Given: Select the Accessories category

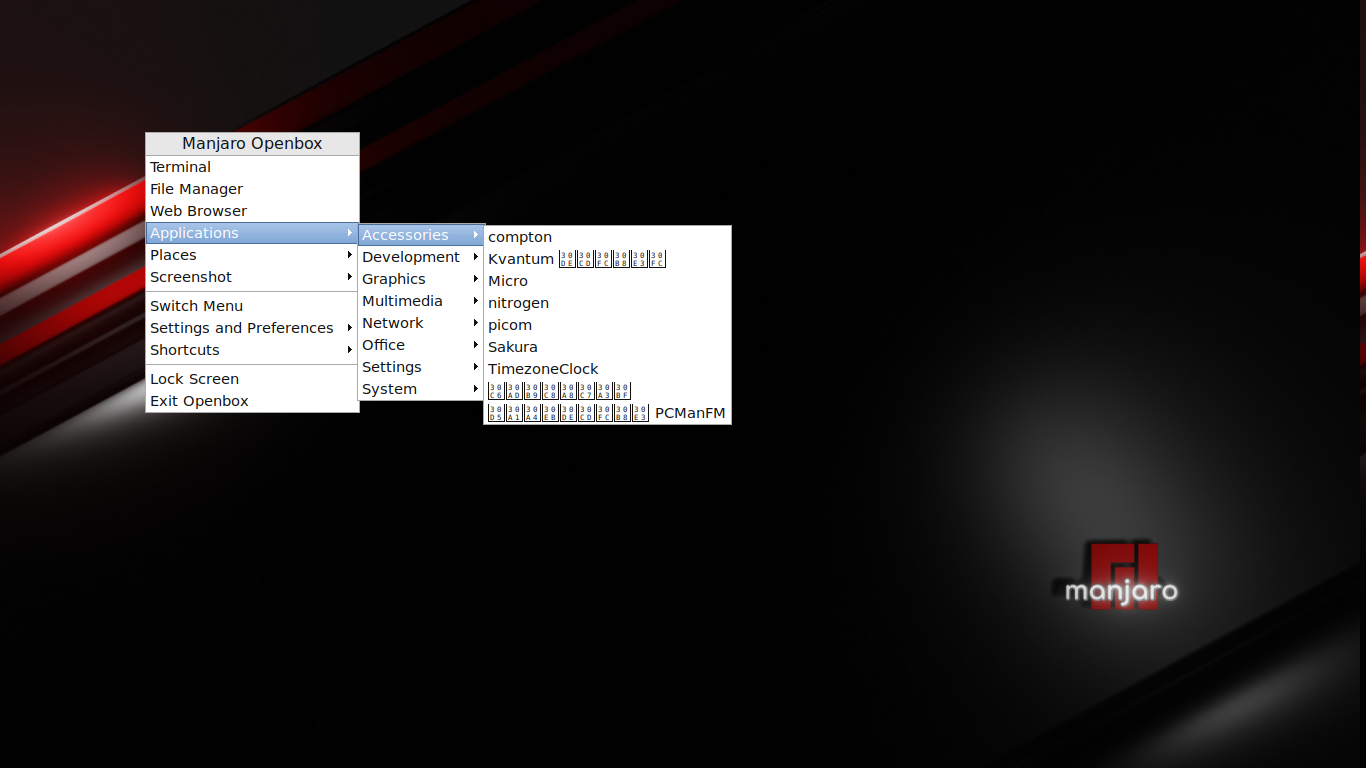Looking at the screenshot, I should [x=421, y=235].
